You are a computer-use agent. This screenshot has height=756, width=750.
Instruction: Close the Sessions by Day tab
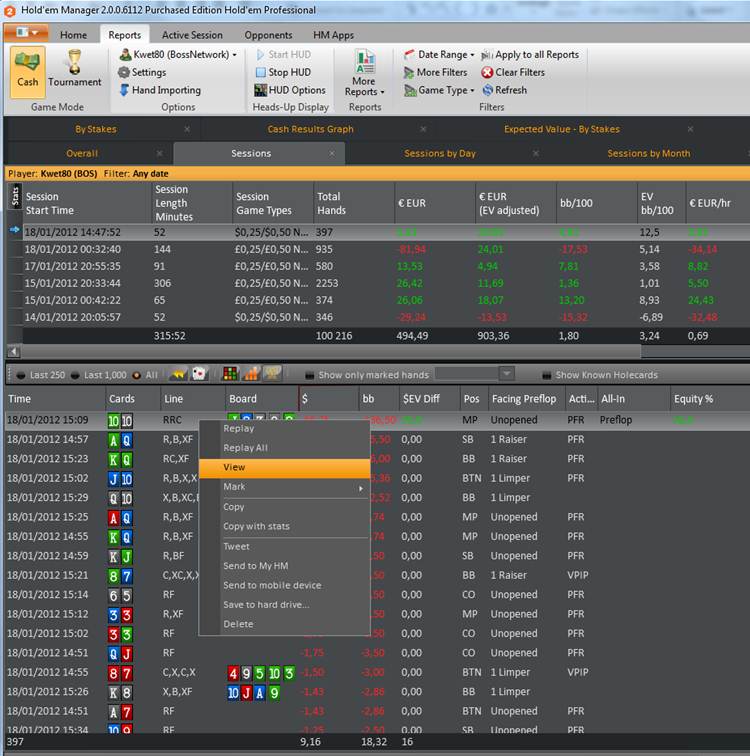pyautogui.click(x=536, y=153)
